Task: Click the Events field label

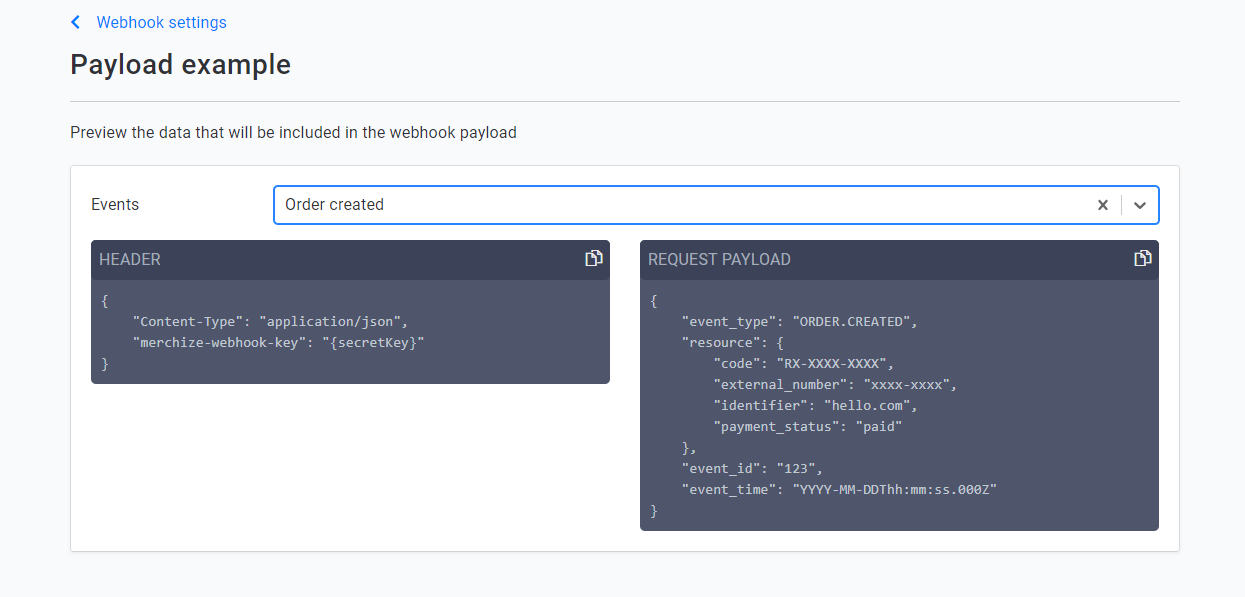Action: point(115,205)
